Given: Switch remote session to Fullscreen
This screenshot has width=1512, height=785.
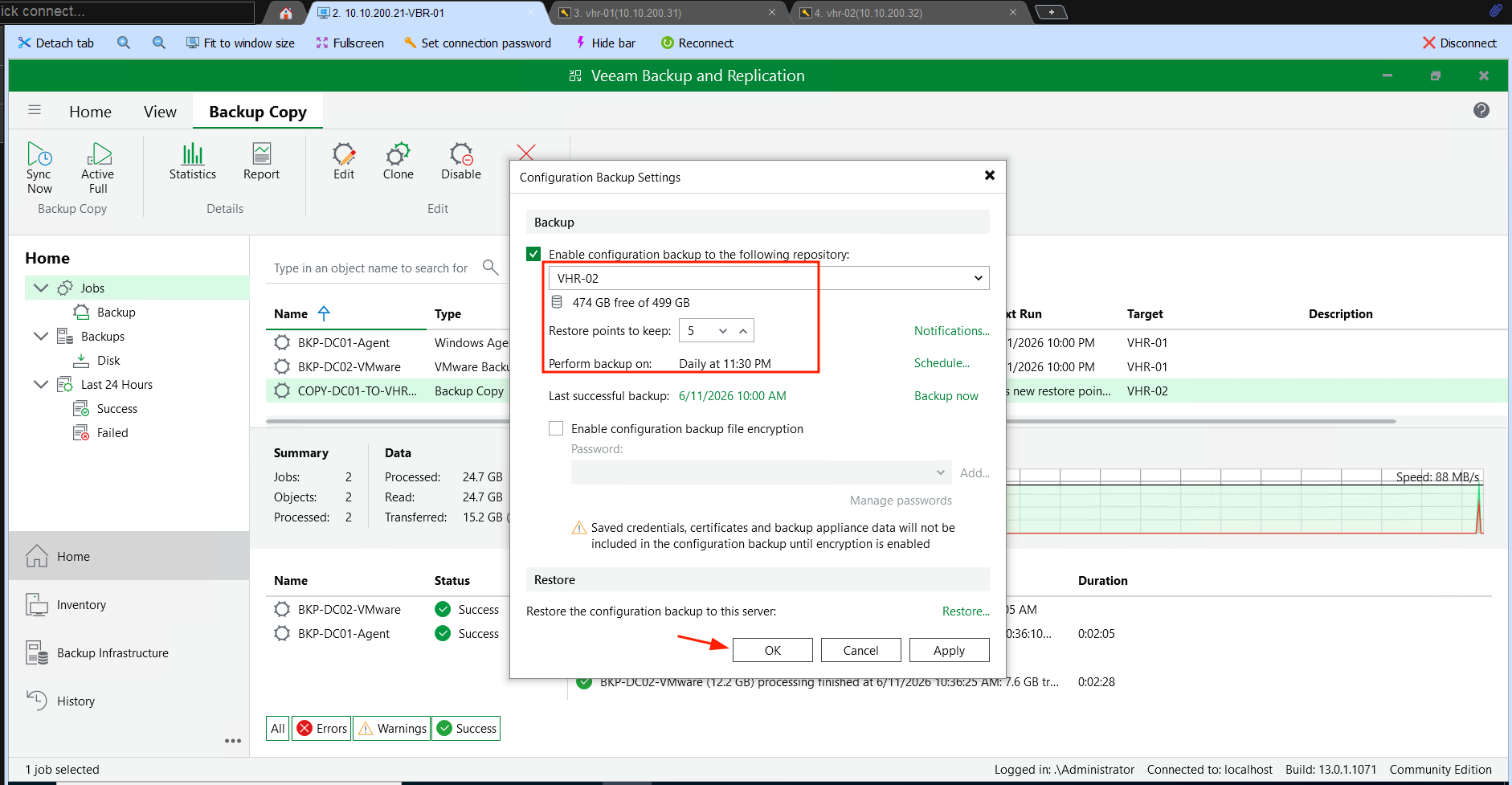Looking at the screenshot, I should click(x=349, y=43).
